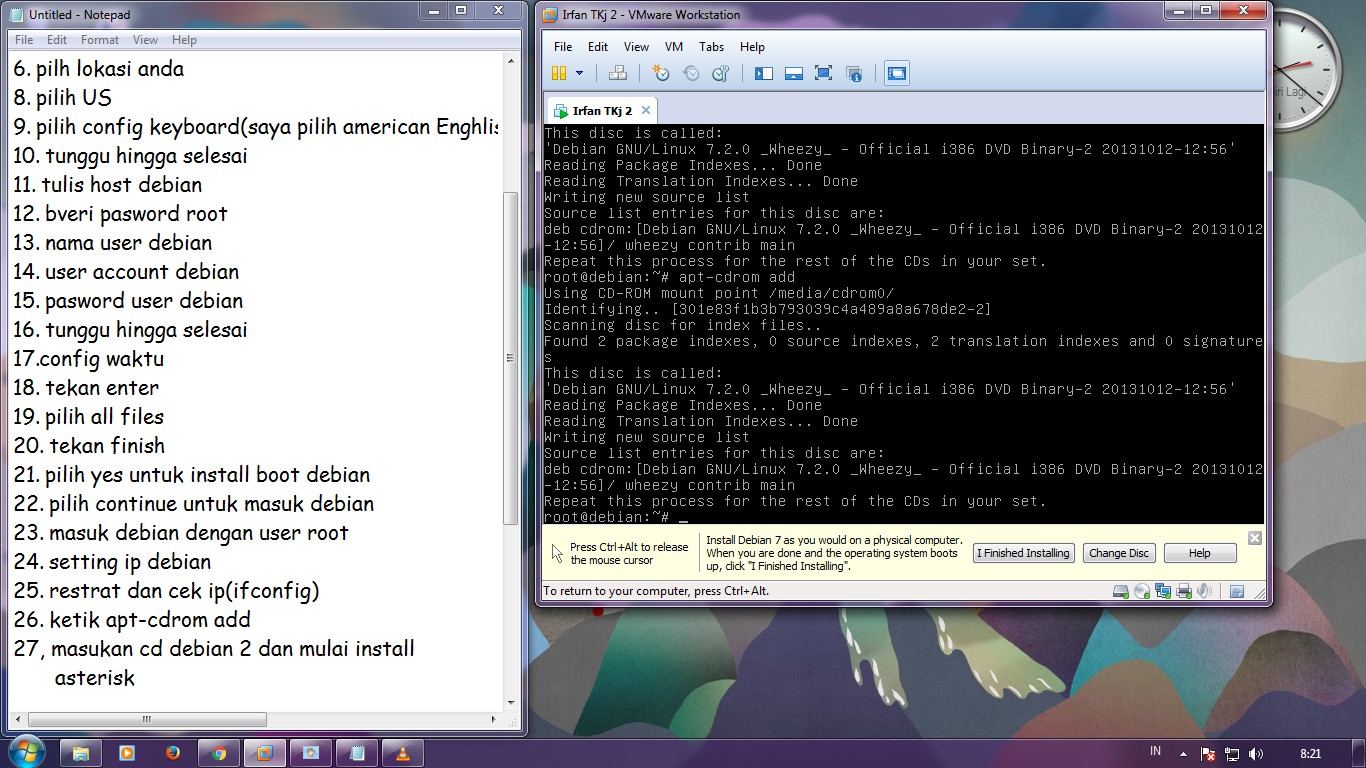The height and width of the screenshot is (768, 1366).
Task: Open Notepad's Format menu
Action: 100,39
